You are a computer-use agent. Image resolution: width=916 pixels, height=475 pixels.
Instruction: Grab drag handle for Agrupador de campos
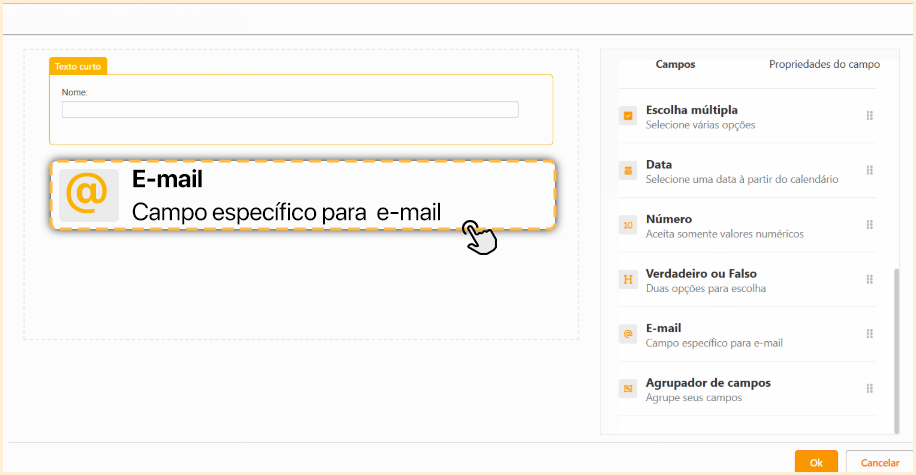(x=870, y=388)
